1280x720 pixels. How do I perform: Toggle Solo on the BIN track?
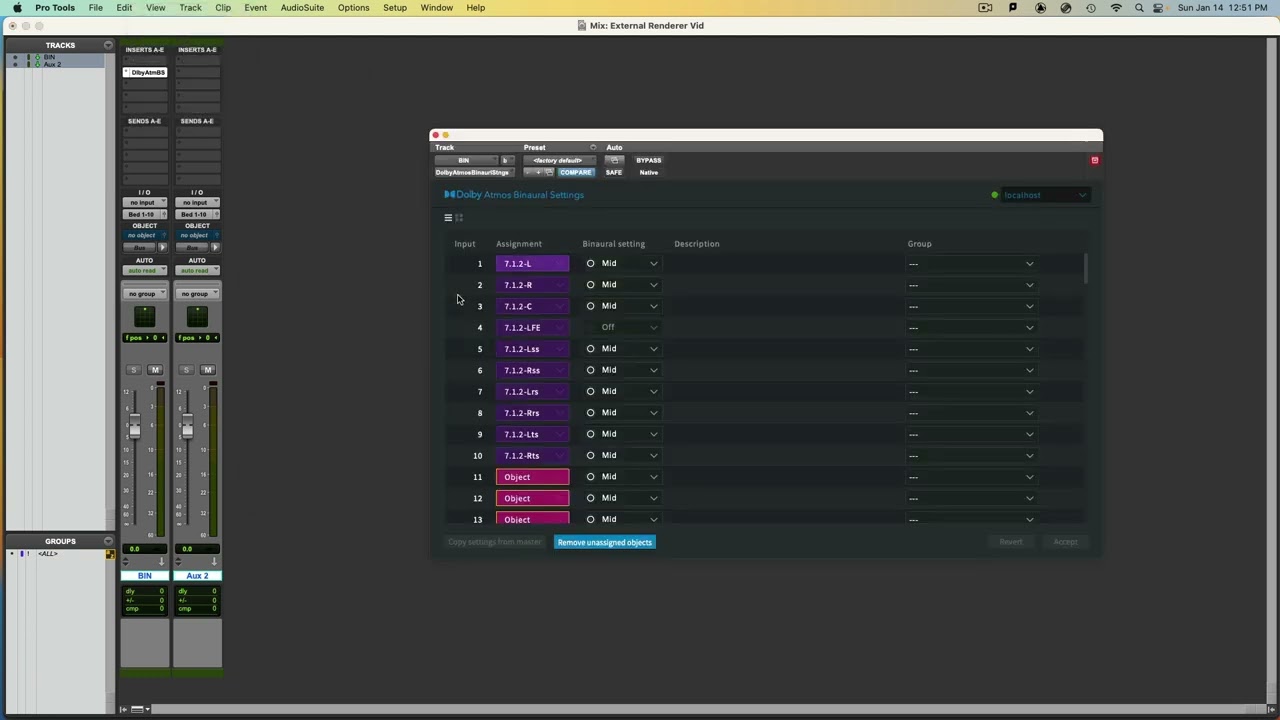(134, 370)
